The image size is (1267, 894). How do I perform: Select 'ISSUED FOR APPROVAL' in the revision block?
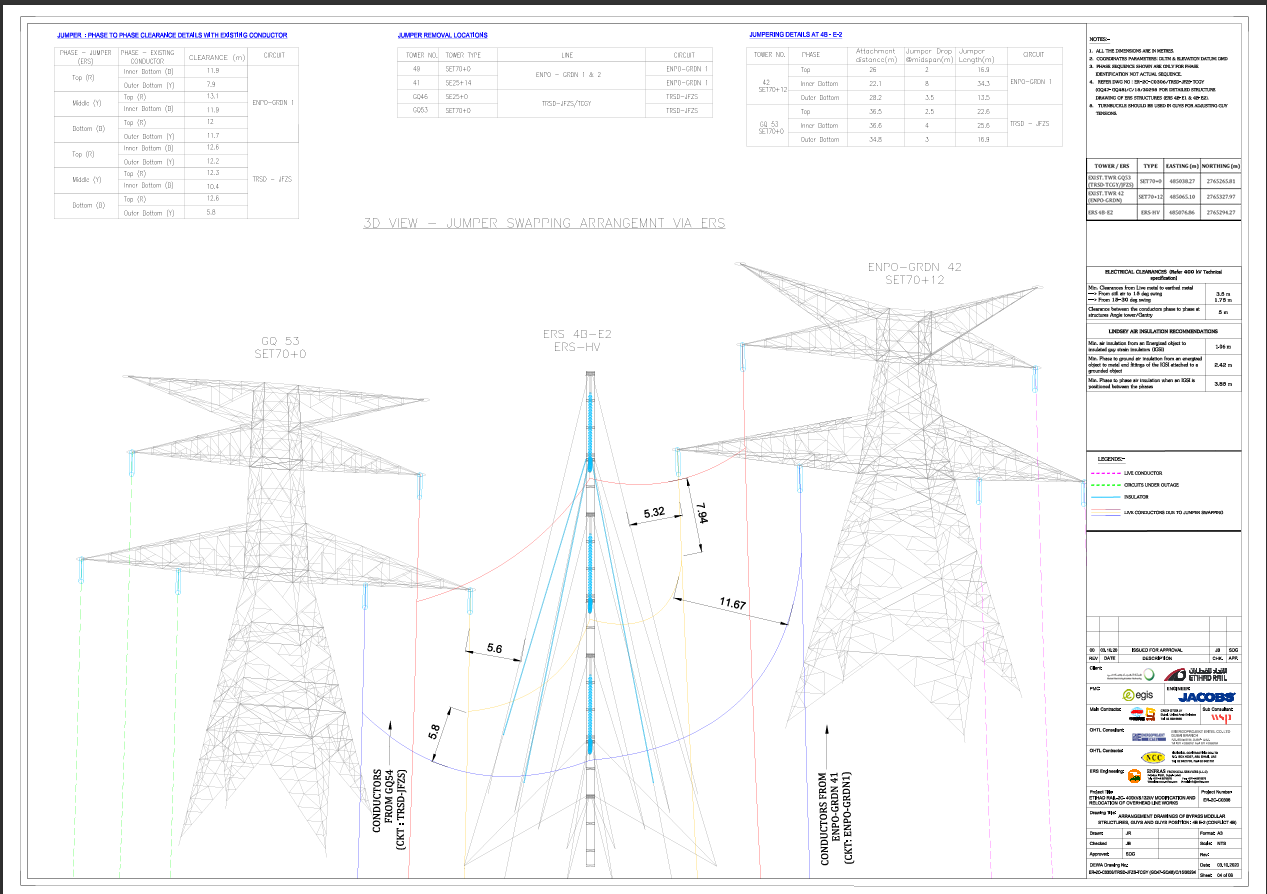coord(1155,649)
